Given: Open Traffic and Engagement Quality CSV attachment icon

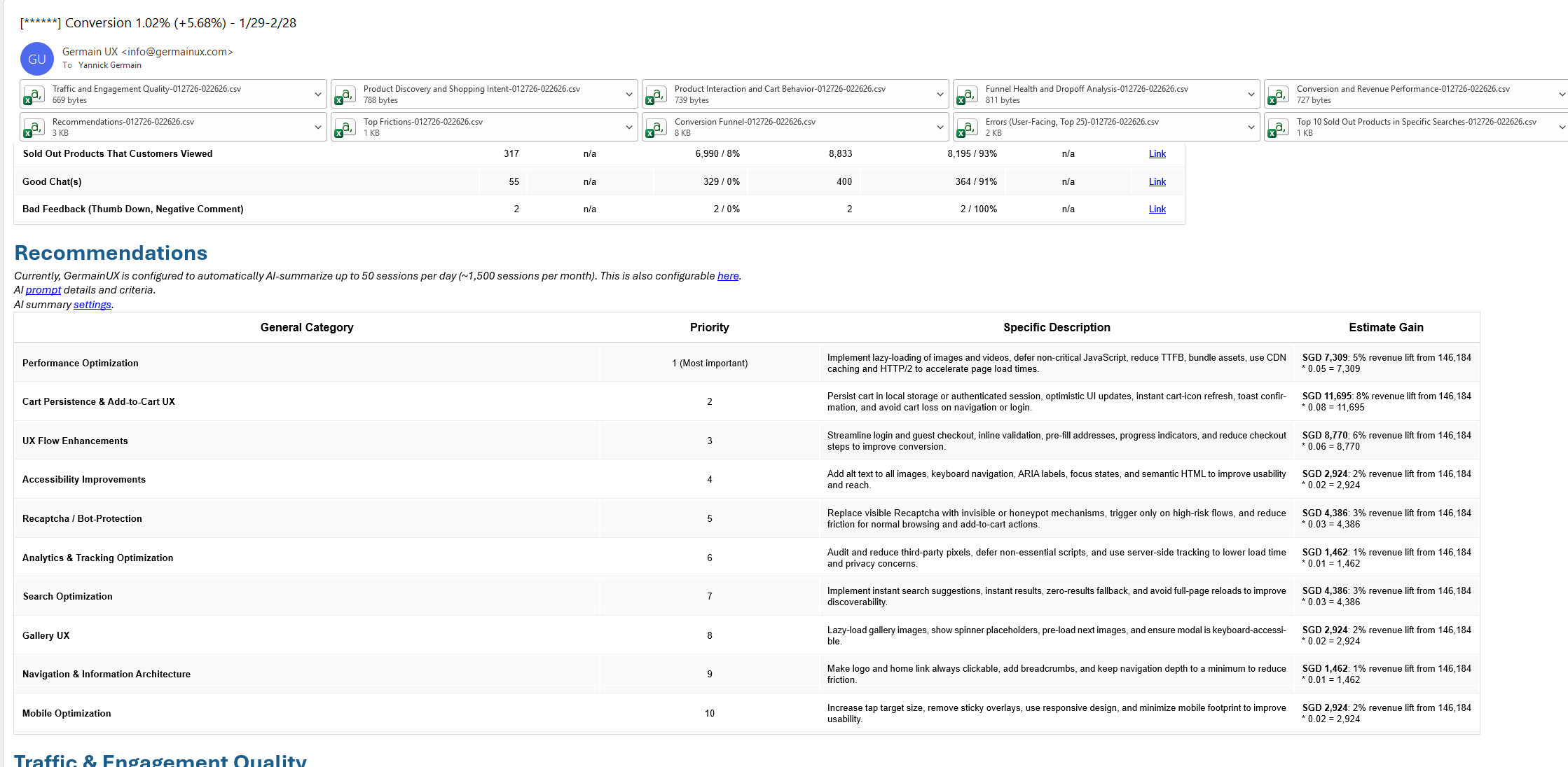Looking at the screenshot, I should tap(34, 95).
